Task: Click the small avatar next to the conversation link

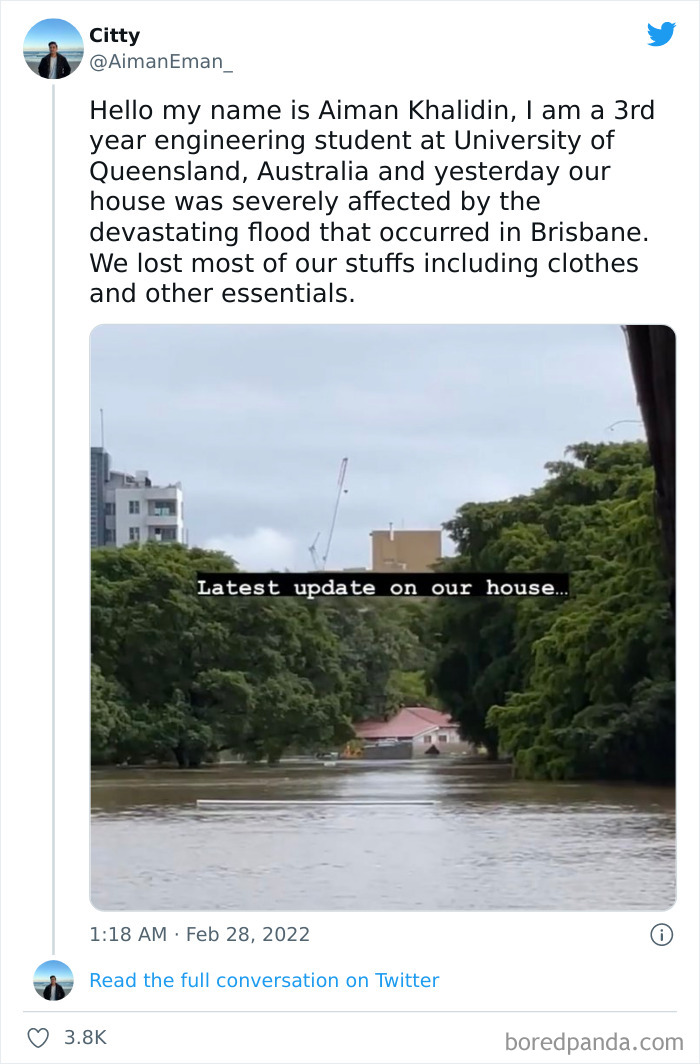Action: click(54, 981)
